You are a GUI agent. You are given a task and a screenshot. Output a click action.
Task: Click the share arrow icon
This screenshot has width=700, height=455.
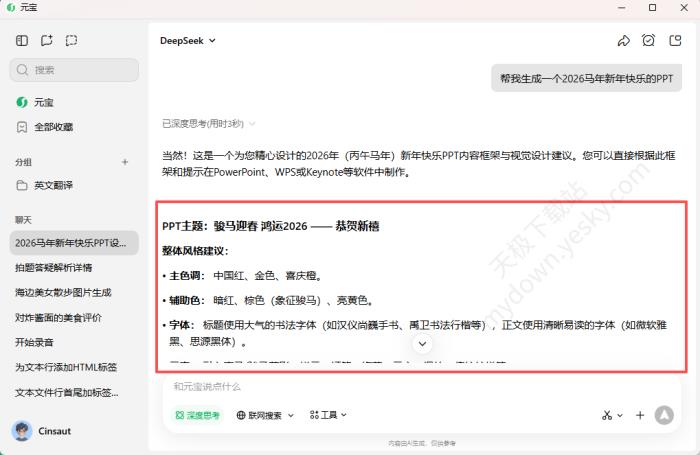pos(623,41)
